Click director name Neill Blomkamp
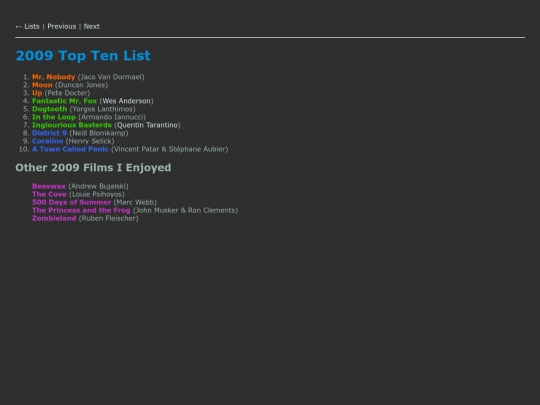 [99, 133]
